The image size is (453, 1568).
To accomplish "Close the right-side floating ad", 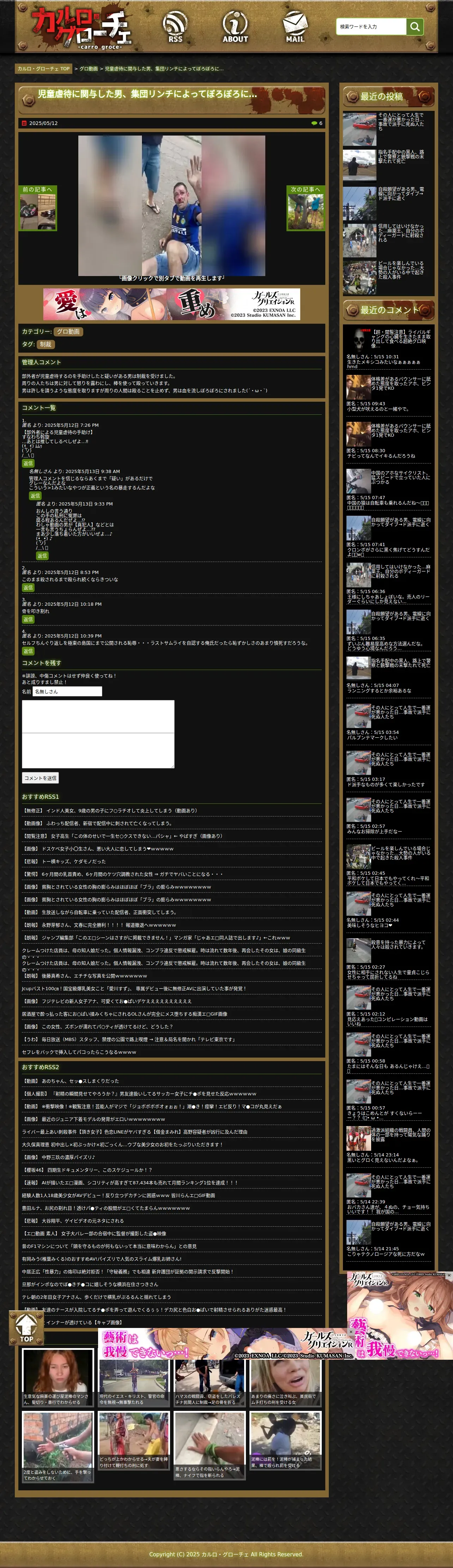I will pos(449,1275).
